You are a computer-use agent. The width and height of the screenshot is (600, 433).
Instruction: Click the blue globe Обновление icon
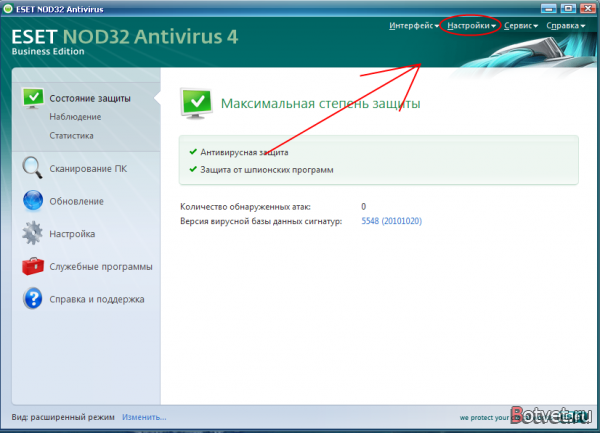pyautogui.click(x=33, y=200)
